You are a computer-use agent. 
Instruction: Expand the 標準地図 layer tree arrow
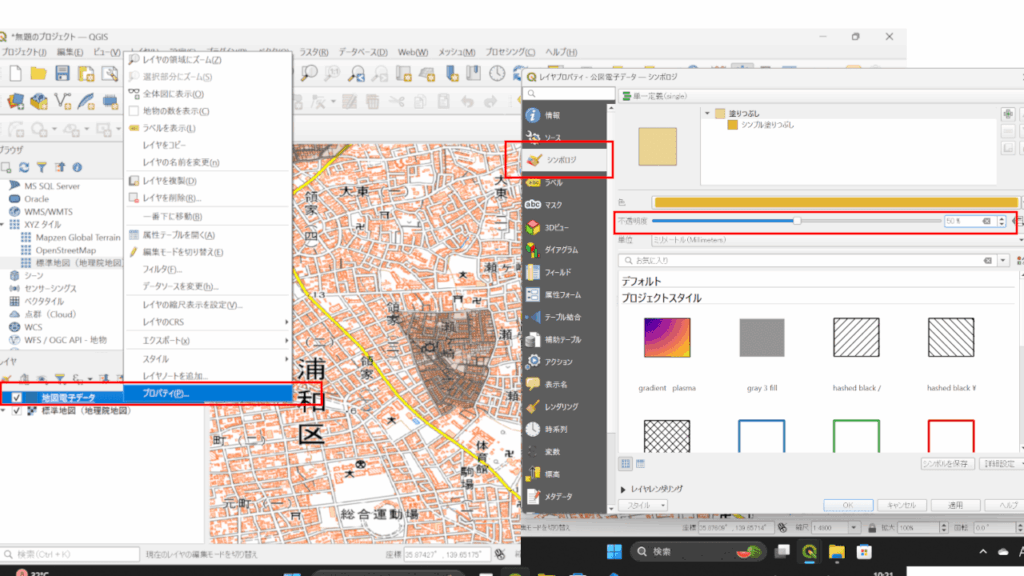pyautogui.click(x=4, y=411)
